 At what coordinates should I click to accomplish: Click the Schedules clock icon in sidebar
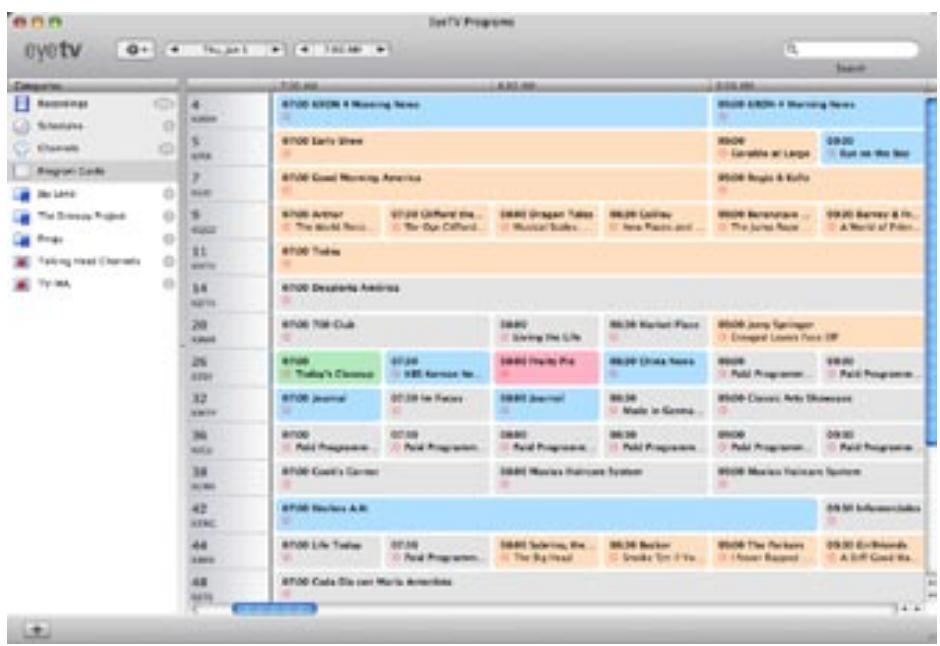click(22, 126)
